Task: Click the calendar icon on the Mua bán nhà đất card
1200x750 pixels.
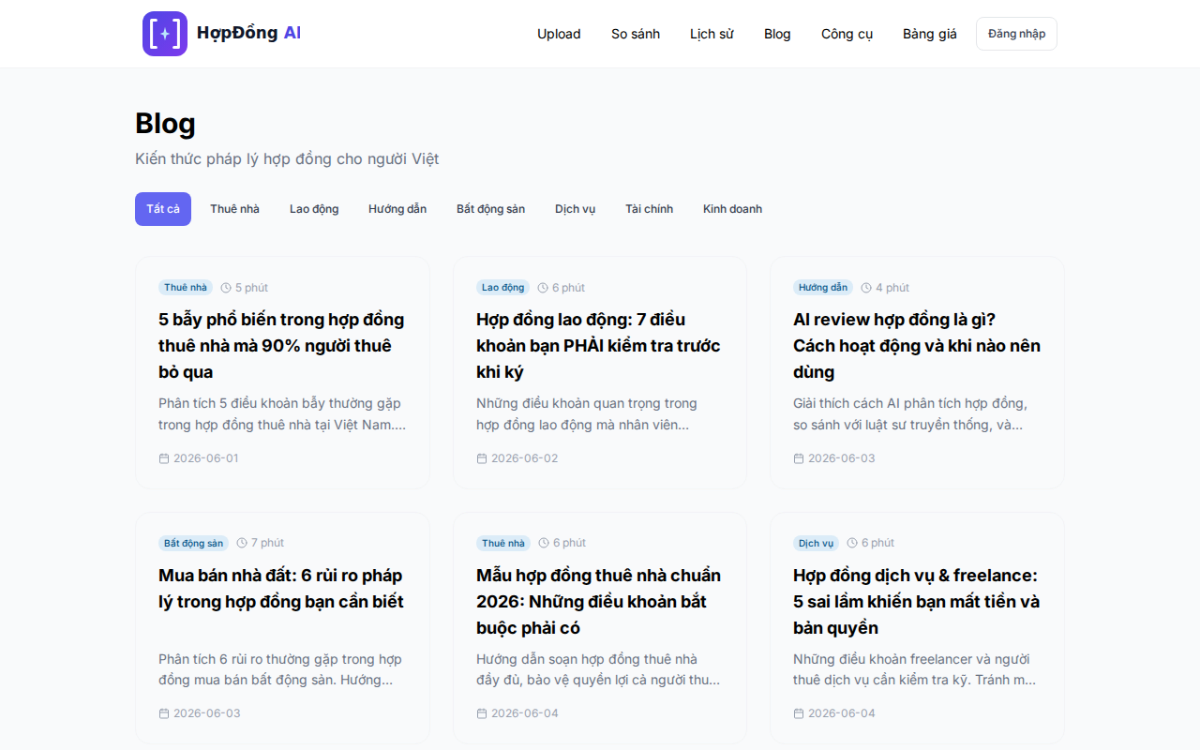Action: [x=164, y=714]
